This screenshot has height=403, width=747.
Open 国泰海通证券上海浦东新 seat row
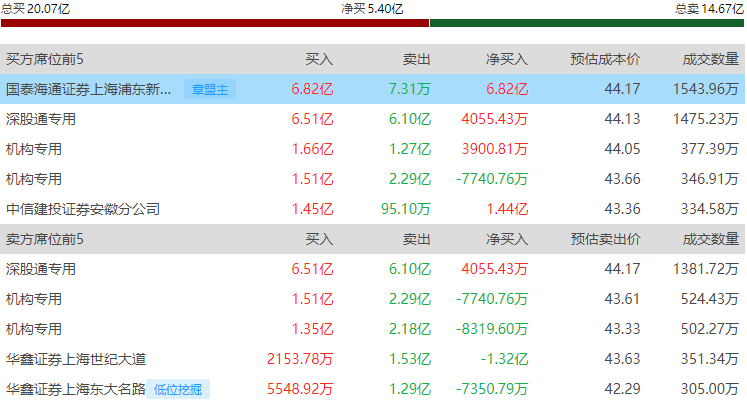88,90
